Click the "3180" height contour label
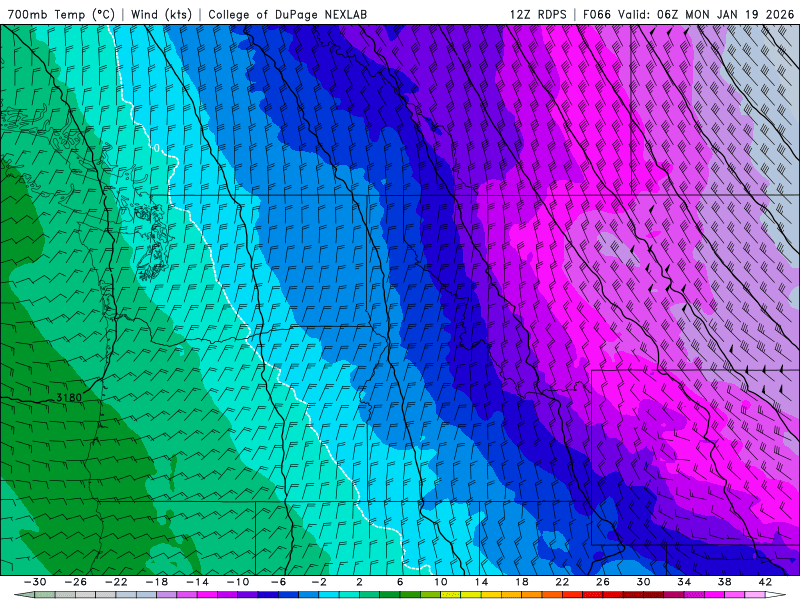The height and width of the screenshot is (600, 800). coord(69,397)
